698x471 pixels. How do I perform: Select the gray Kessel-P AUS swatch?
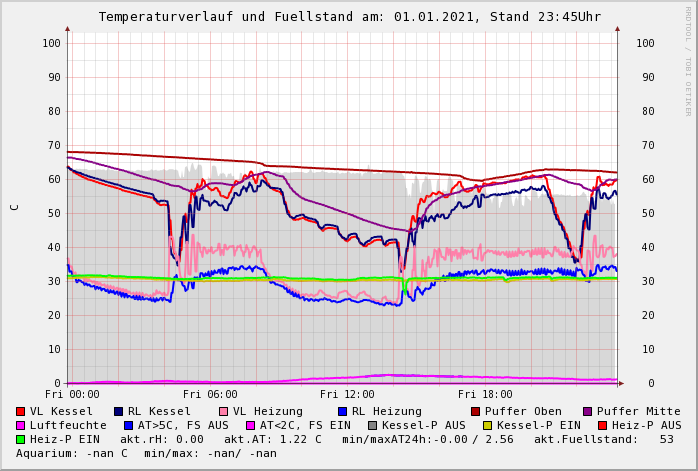370,425
